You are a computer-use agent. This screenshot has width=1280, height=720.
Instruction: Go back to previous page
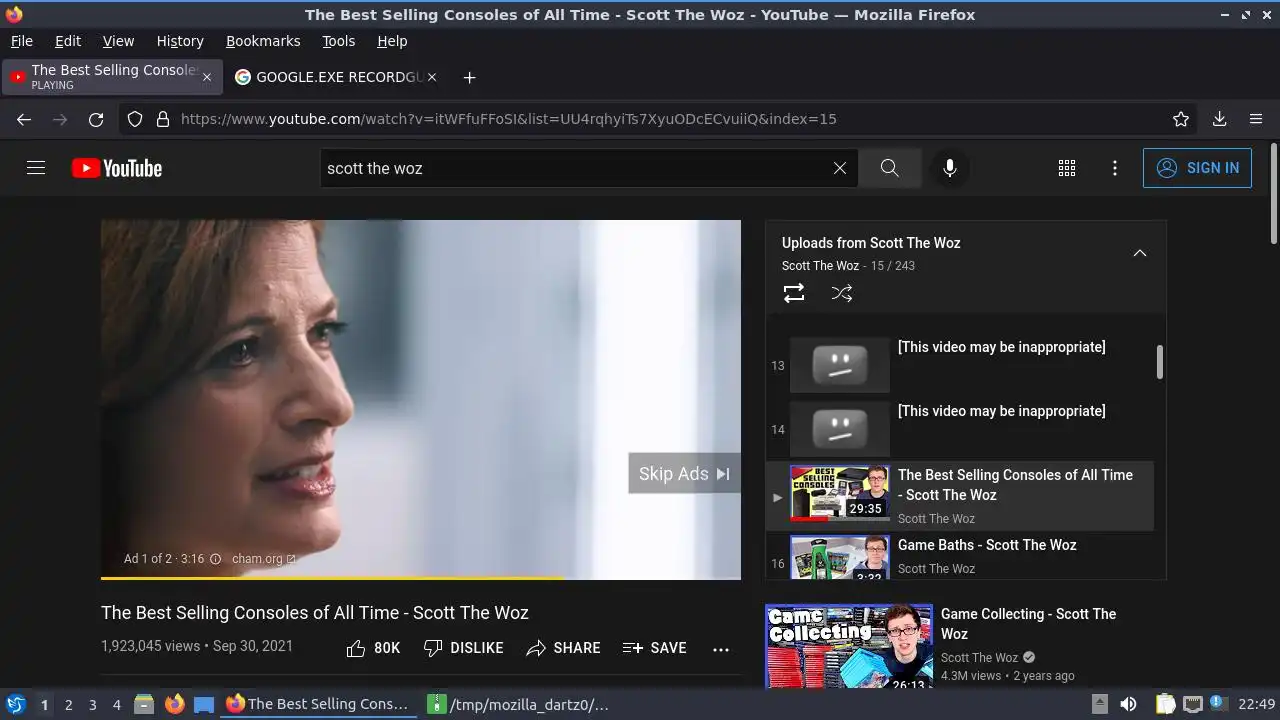click(x=24, y=119)
